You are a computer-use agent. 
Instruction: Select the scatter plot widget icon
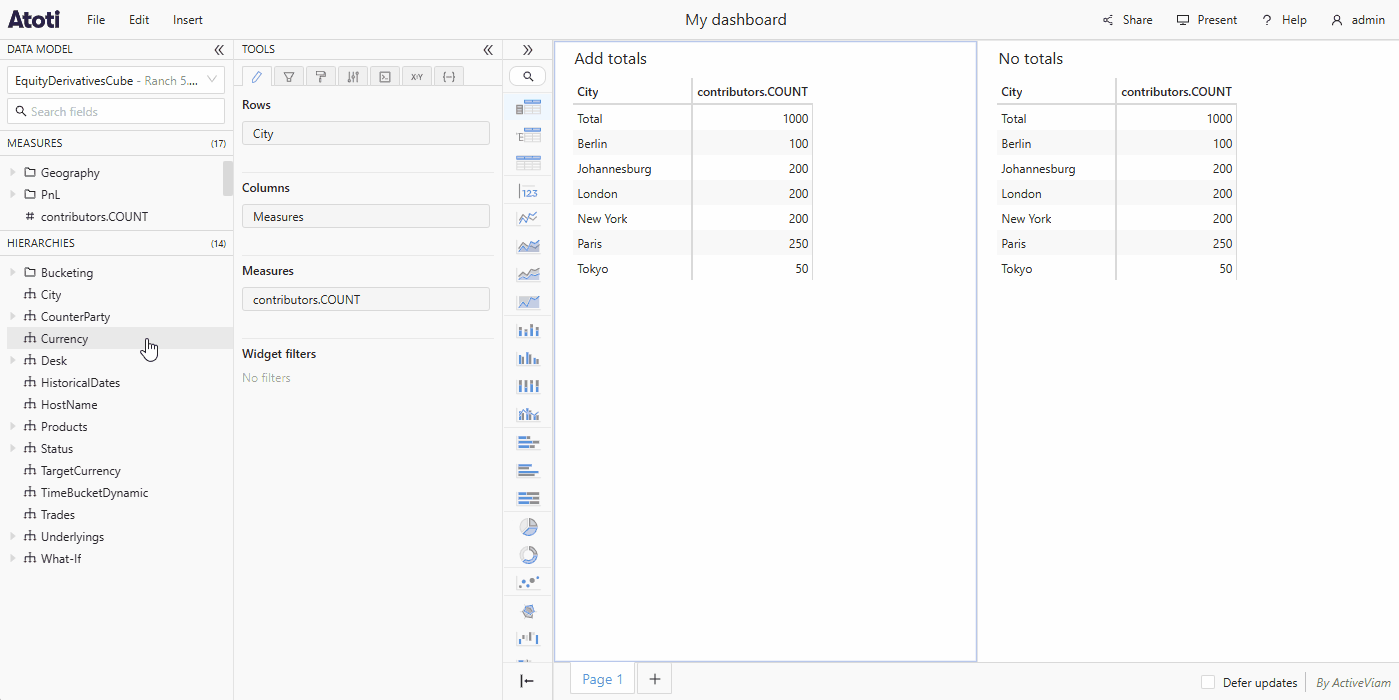[527, 581]
